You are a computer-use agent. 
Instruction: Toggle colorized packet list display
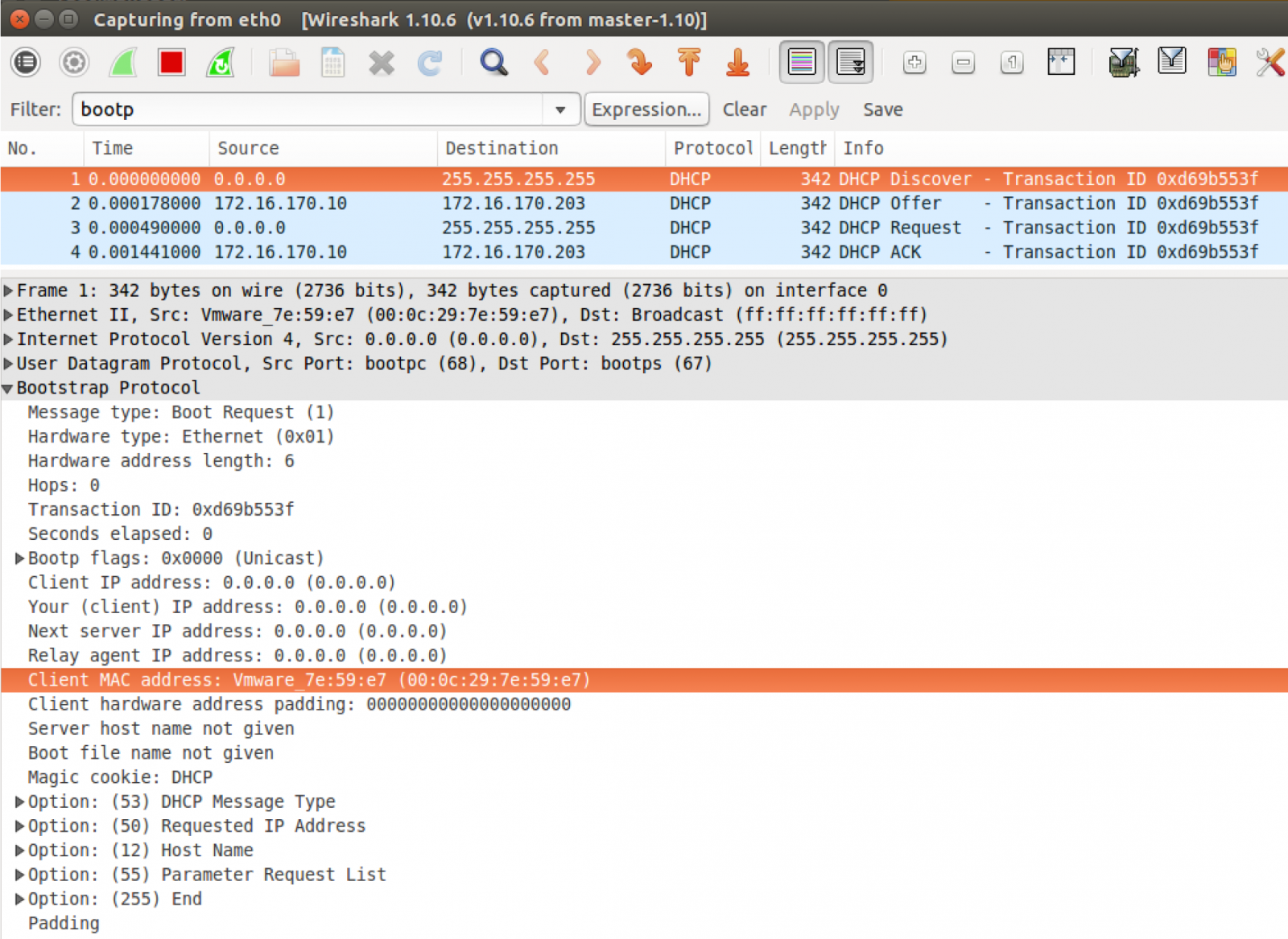point(801,62)
